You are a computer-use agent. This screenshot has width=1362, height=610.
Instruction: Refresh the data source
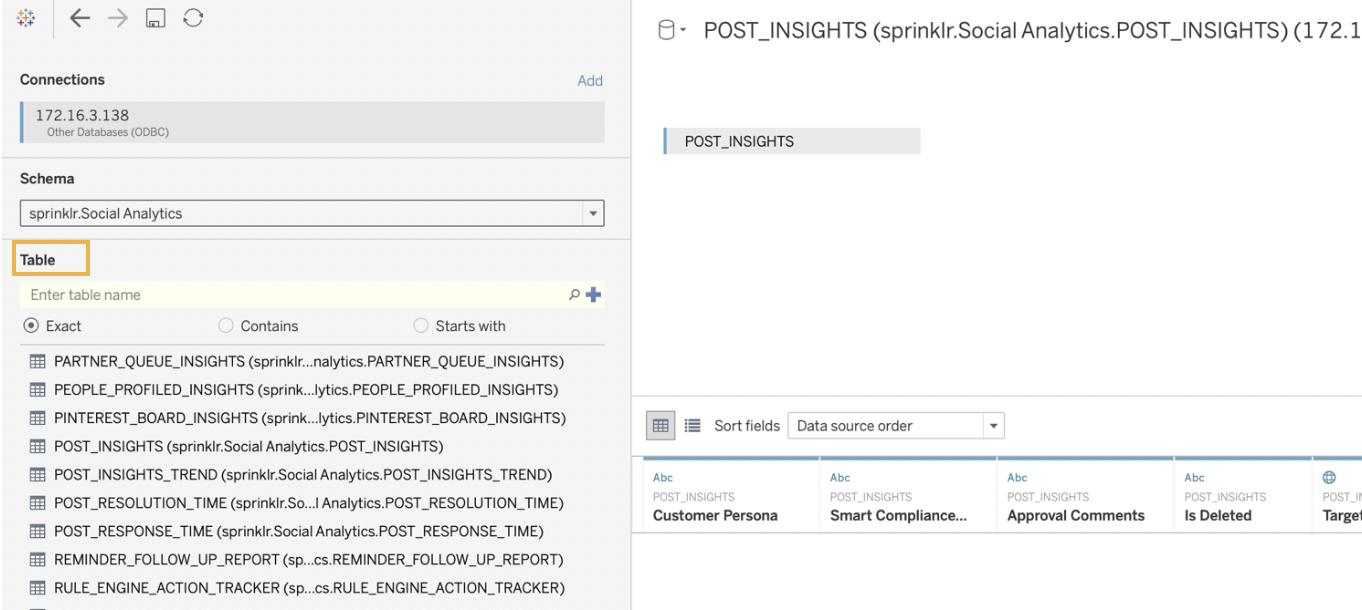click(x=194, y=18)
